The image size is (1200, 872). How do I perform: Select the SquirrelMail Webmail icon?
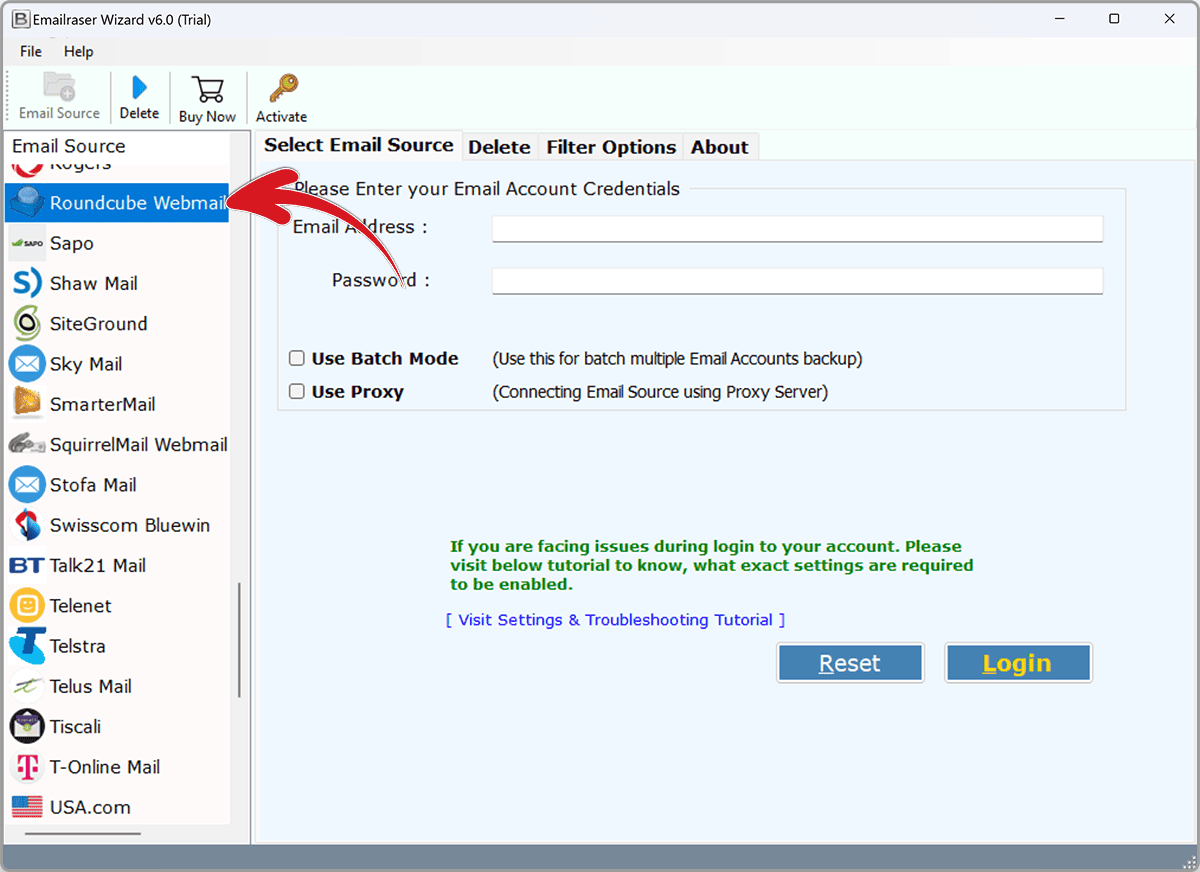pyautogui.click(x=27, y=444)
